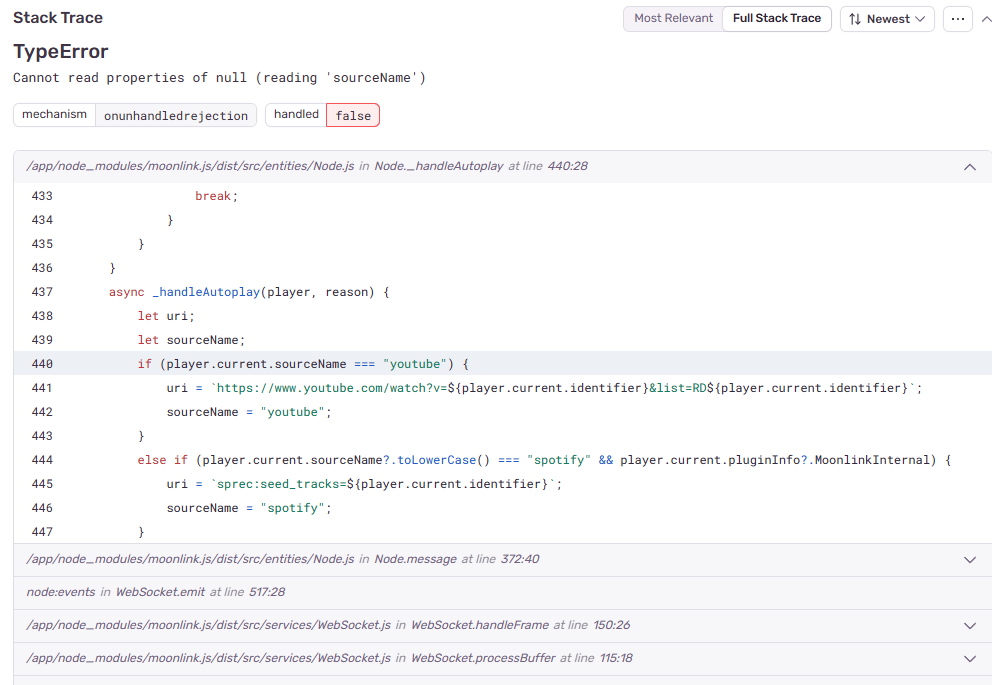Screen dimensions: 992x685
Task: Click the Node._handleAutoplay frame file path
Action: [190, 166]
